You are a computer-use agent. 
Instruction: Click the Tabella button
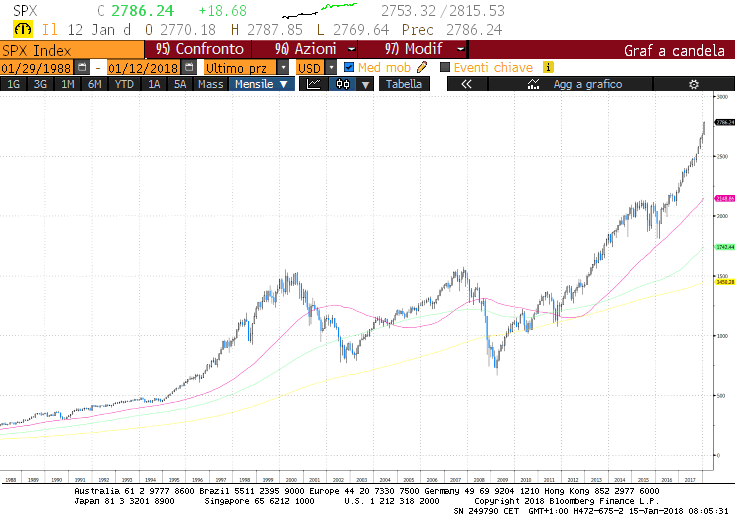404,84
